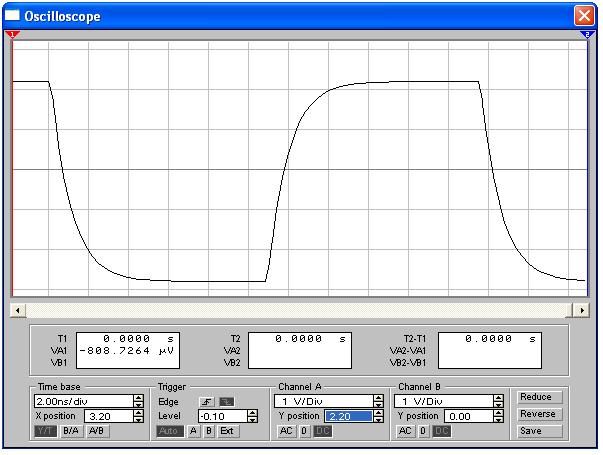Set Channel A coupling to 0 (ground)

(304, 431)
